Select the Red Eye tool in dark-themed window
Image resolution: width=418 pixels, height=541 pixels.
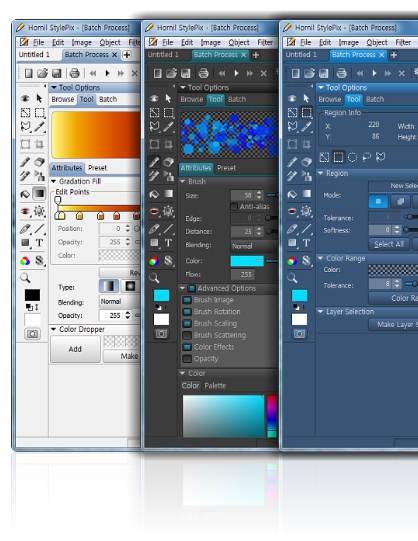pyautogui.click(x=154, y=211)
